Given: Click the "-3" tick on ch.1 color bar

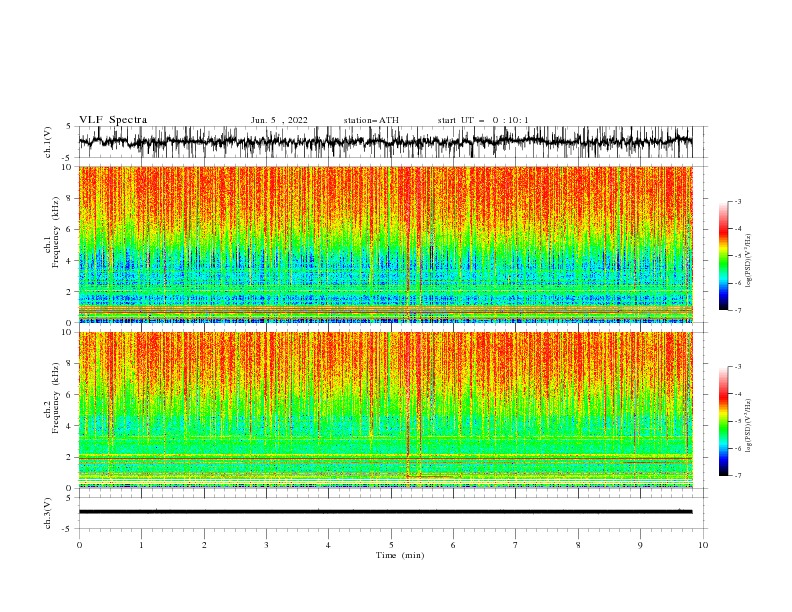Looking at the screenshot, I should (x=737, y=201).
